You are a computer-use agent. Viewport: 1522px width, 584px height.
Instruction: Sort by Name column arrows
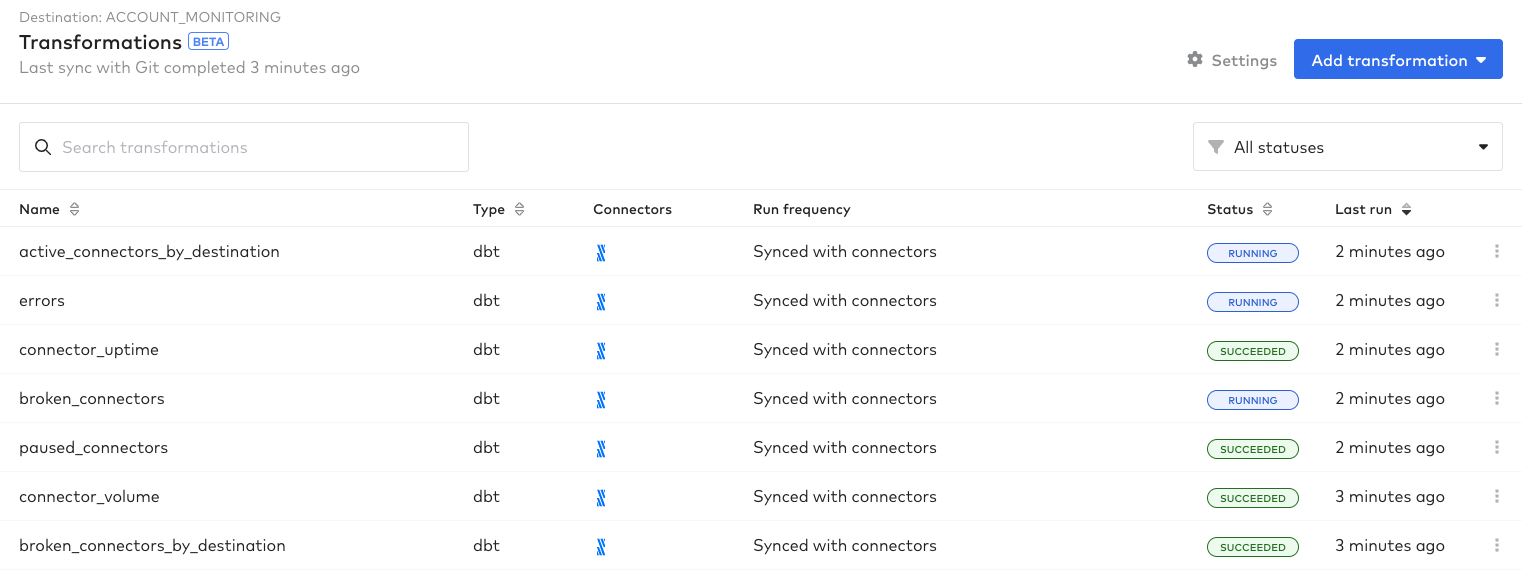tap(74, 210)
